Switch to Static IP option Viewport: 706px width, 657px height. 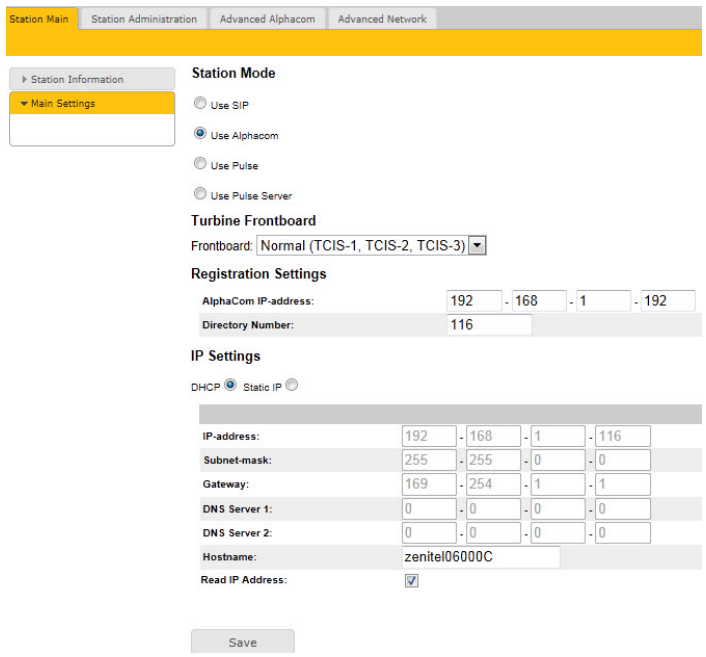(x=292, y=385)
